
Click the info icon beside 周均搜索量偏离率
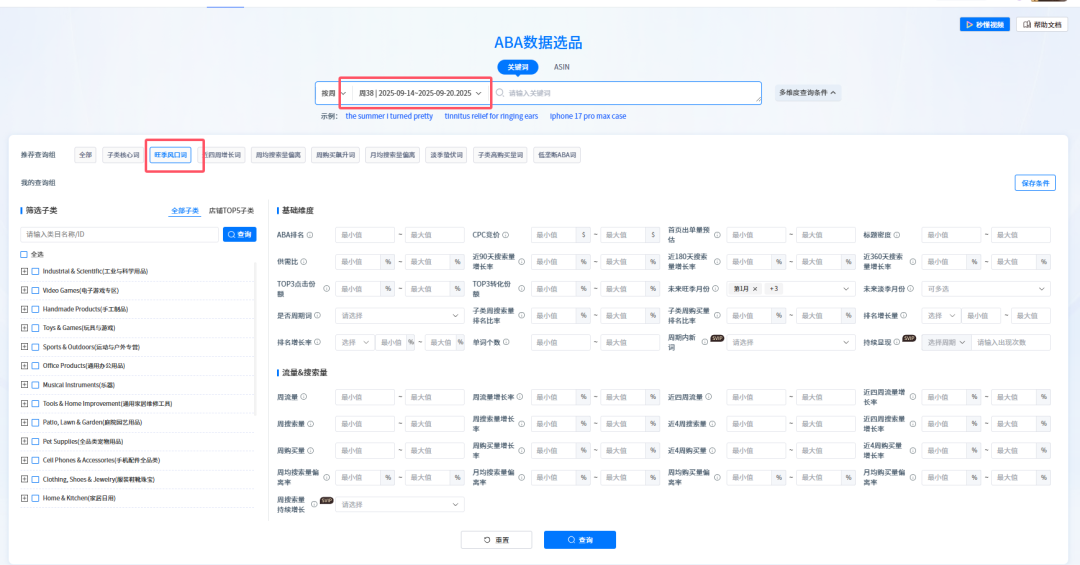[326, 477]
